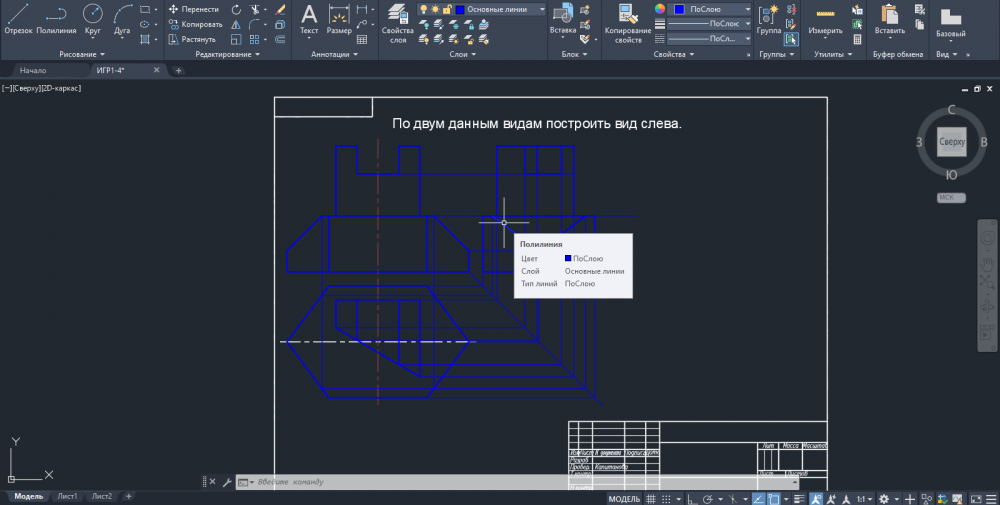Image resolution: width=1000 pixels, height=505 pixels.
Task: Click the Группа group tool
Action: [768, 19]
